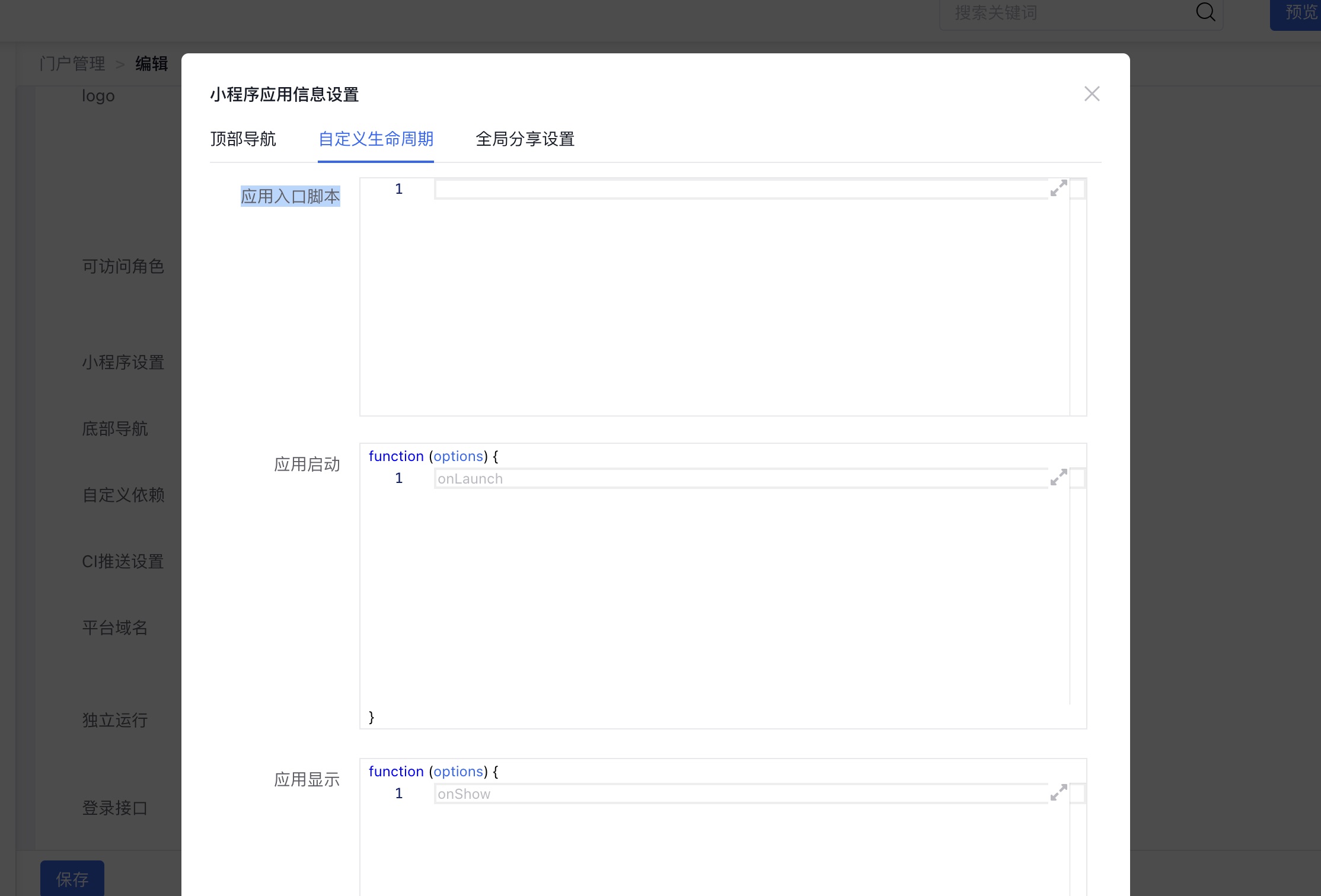This screenshot has width=1321, height=896.
Task: Select the 自定义生命周期 tab
Action: pyautogui.click(x=376, y=139)
